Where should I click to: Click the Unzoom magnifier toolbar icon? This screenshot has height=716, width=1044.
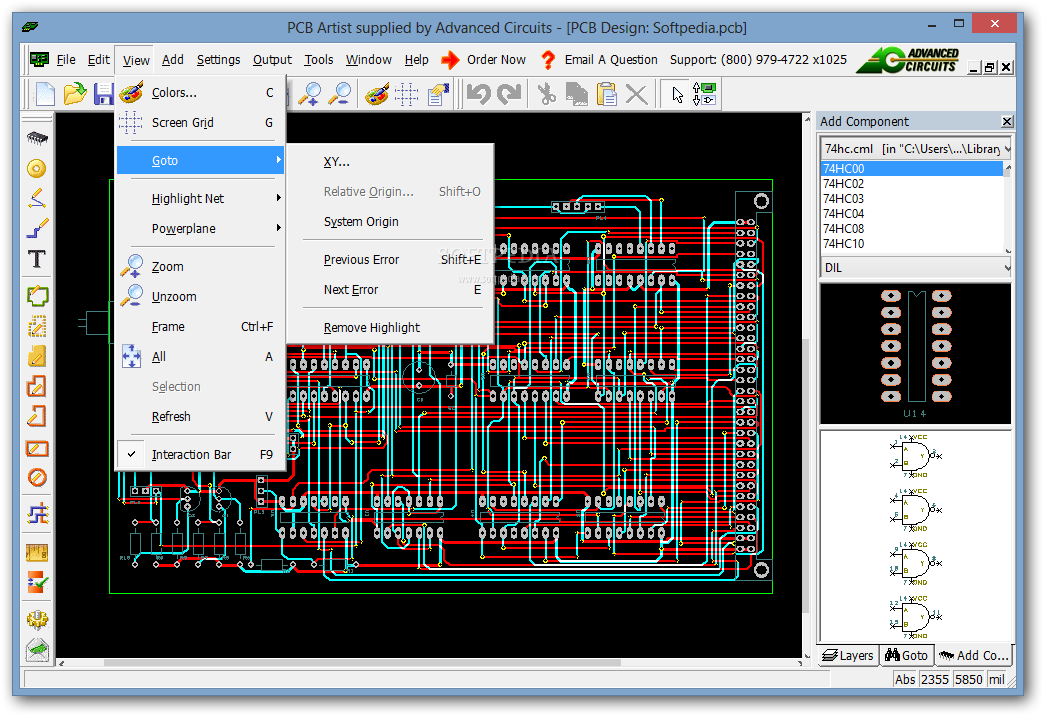click(341, 94)
